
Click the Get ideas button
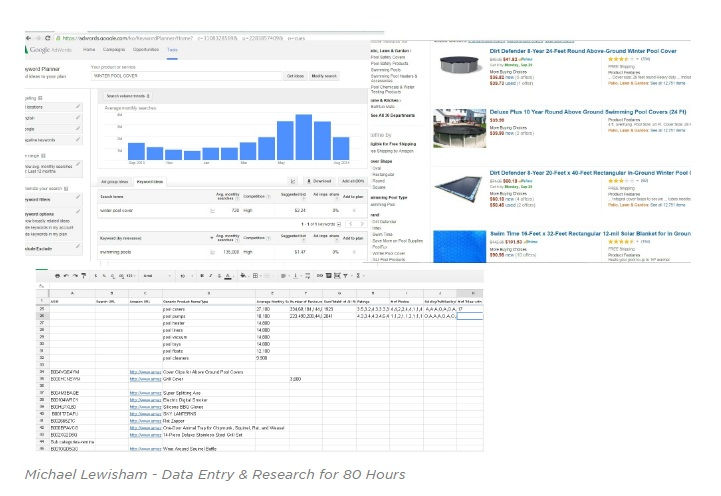coord(295,76)
